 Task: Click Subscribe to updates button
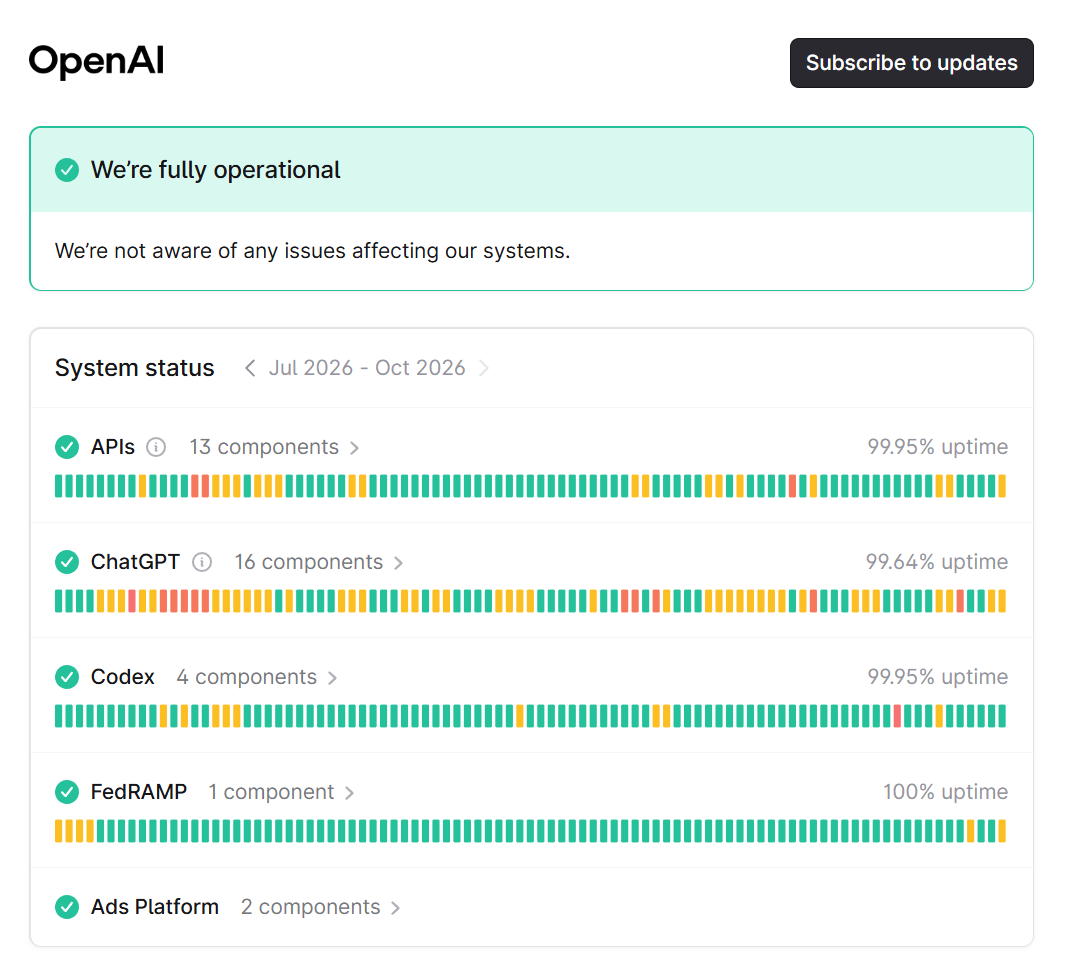pyautogui.click(x=911, y=63)
